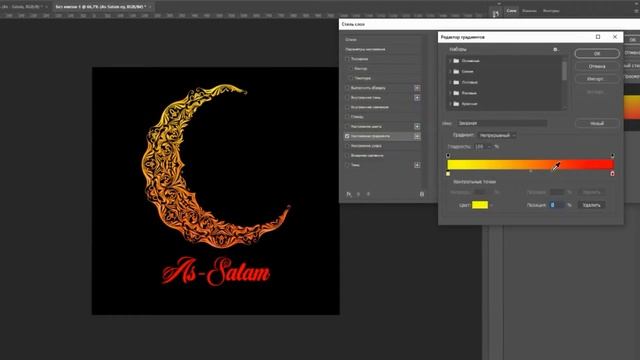The height and width of the screenshot is (360, 640).
Task: Add another Тень effect with plus icon
Action: tap(417, 165)
